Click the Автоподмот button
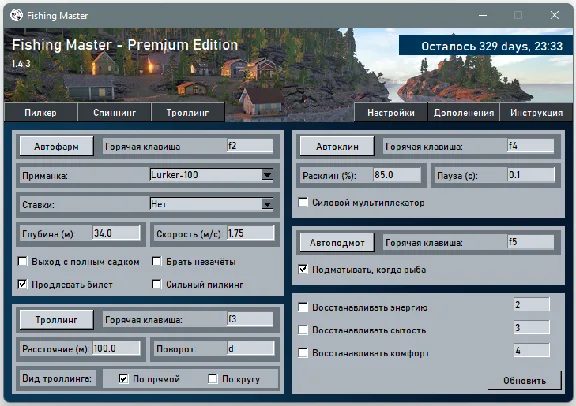The width and height of the screenshot is (576, 406). (x=337, y=242)
